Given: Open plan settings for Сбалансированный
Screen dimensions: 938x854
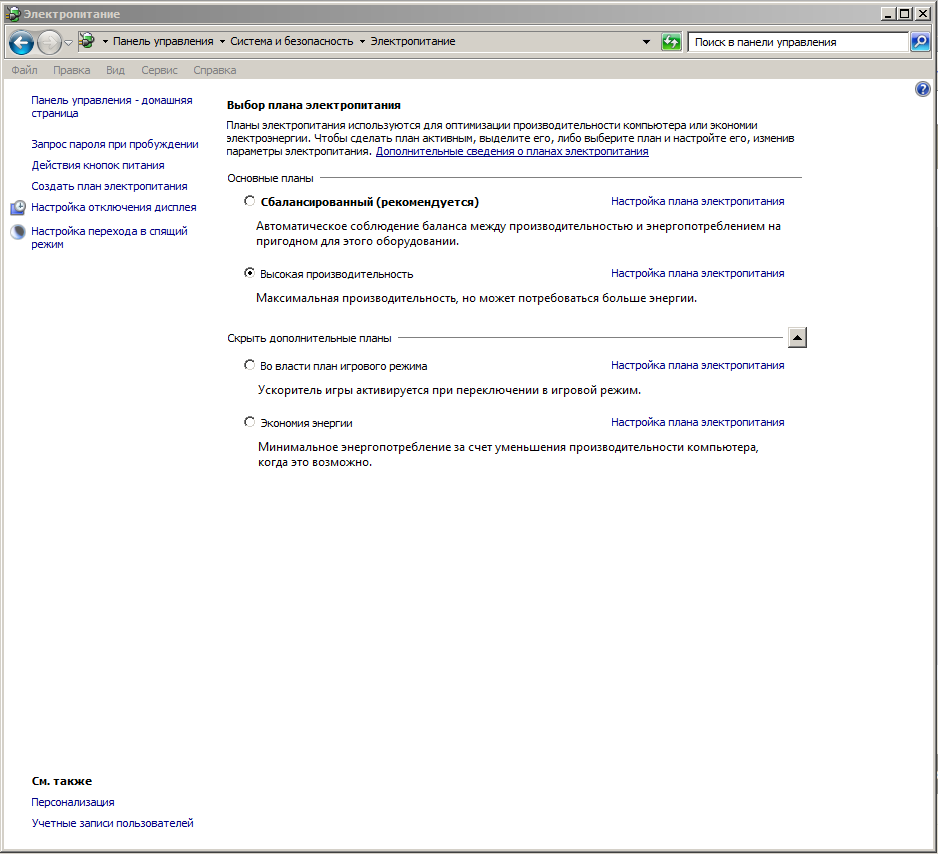Looking at the screenshot, I should (x=698, y=201).
